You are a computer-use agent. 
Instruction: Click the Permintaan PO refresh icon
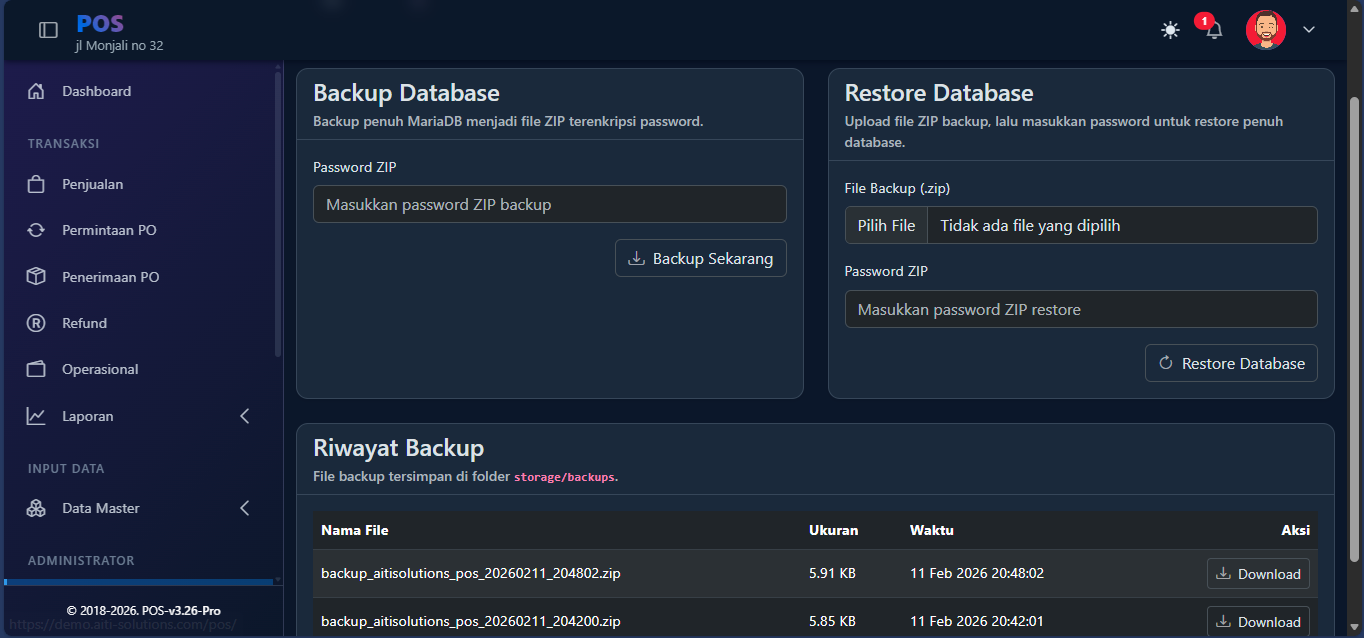pos(36,230)
